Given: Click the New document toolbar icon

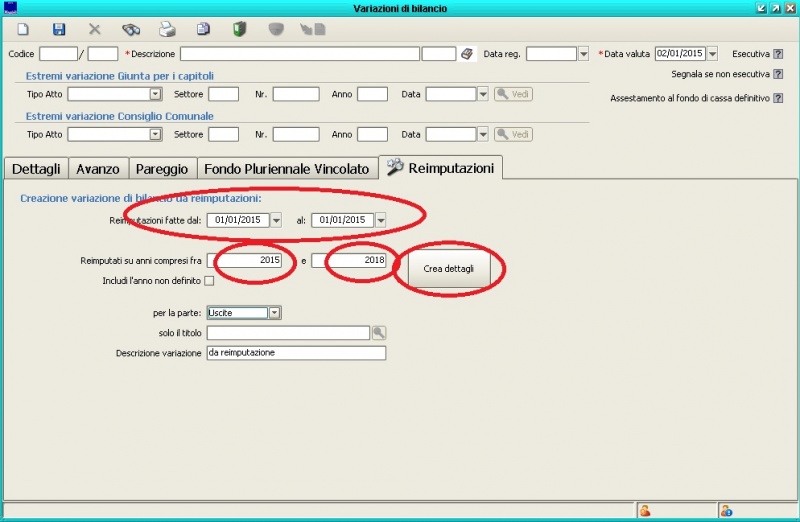Looking at the screenshot, I should [23, 30].
